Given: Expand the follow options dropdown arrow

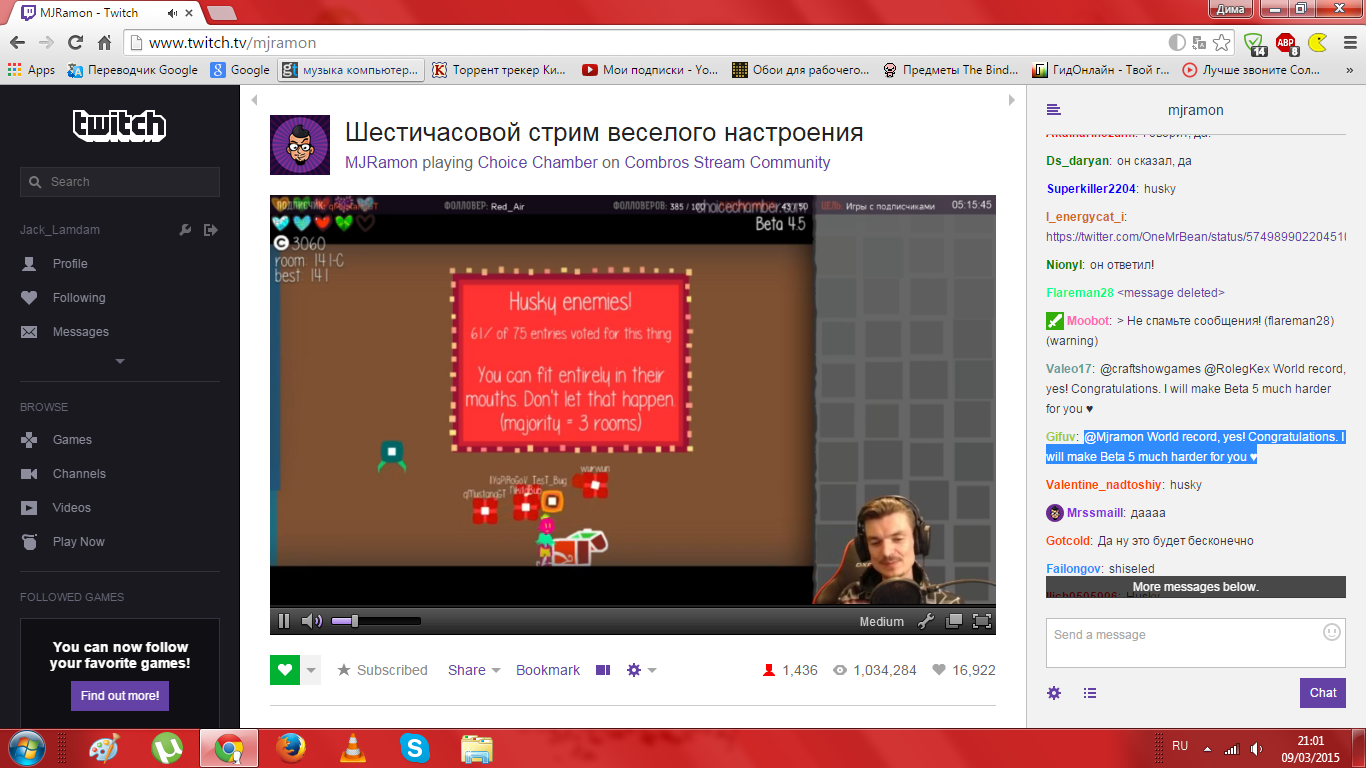Looking at the screenshot, I should 311,670.
